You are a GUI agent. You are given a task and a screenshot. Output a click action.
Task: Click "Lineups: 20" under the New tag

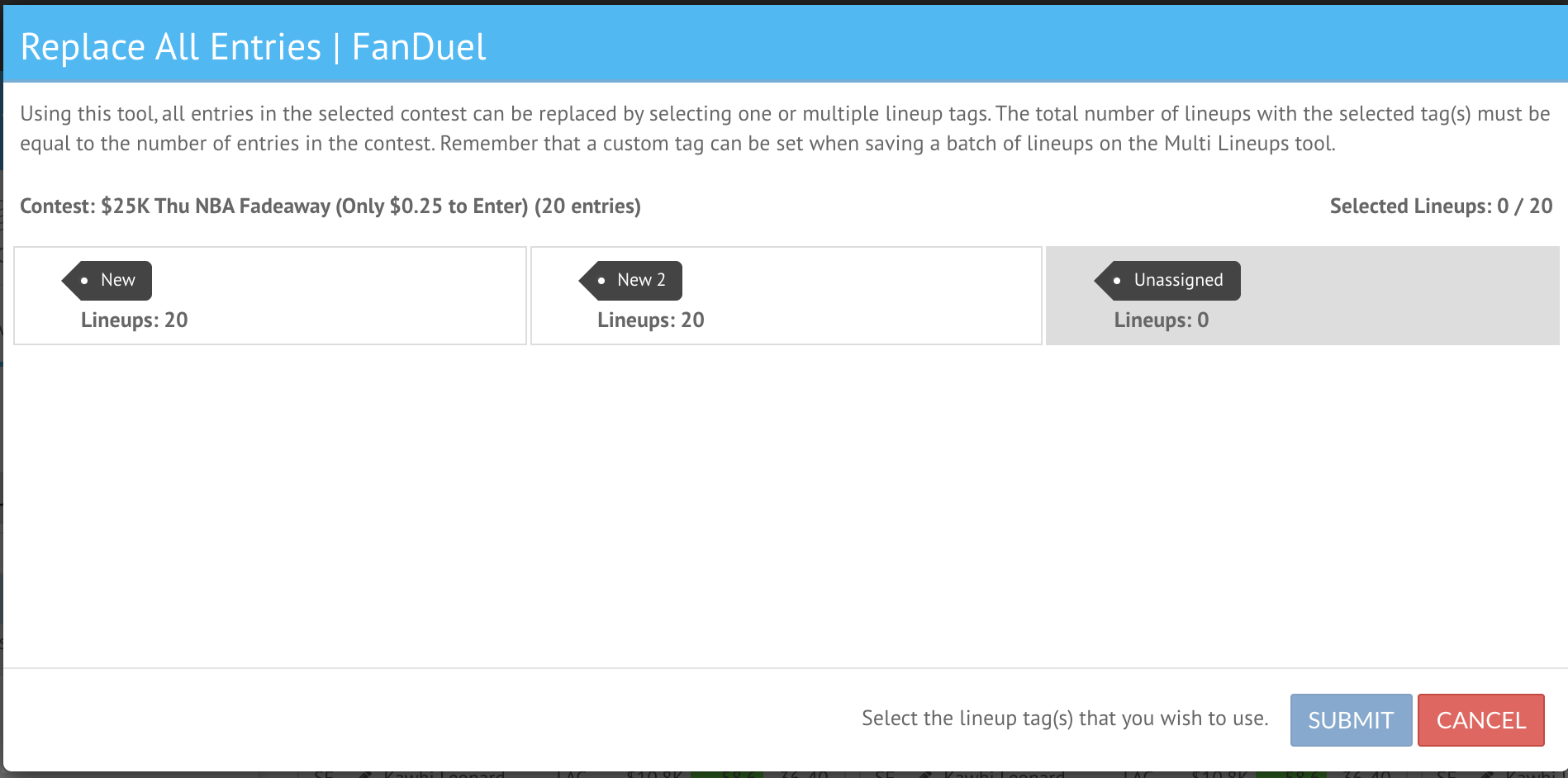pyautogui.click(x=135, y=320)
